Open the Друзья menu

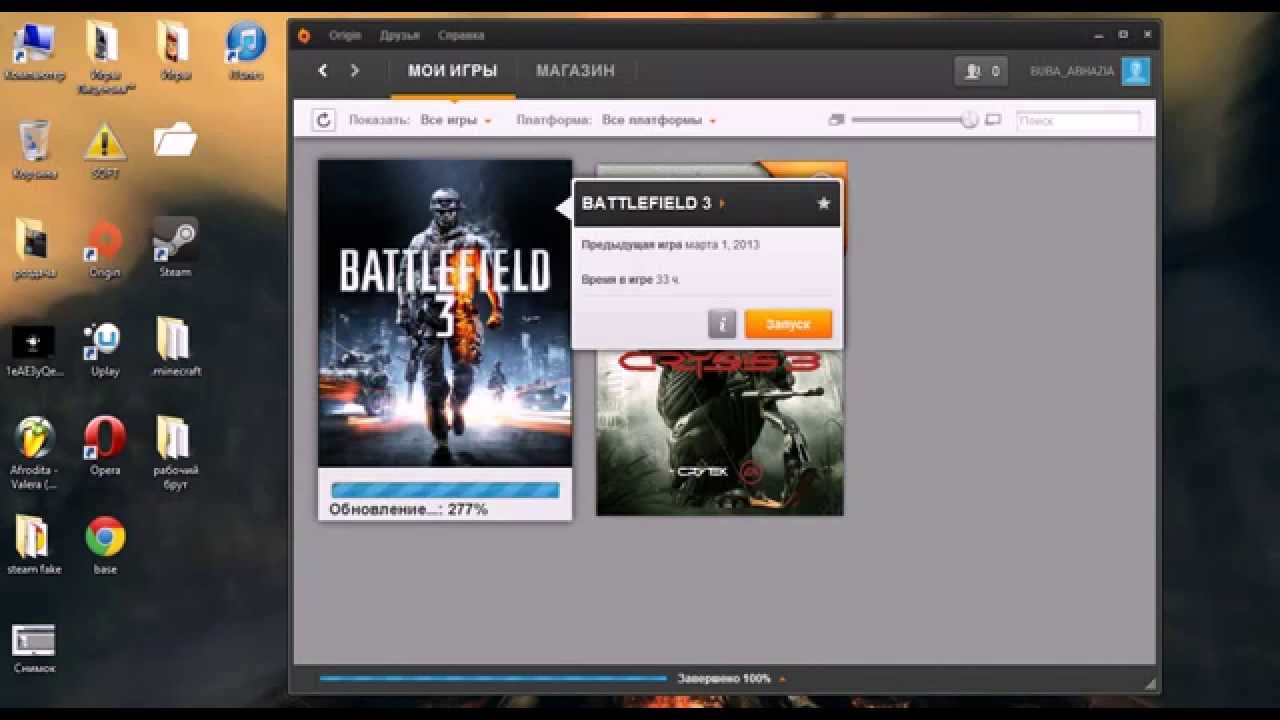399,35
